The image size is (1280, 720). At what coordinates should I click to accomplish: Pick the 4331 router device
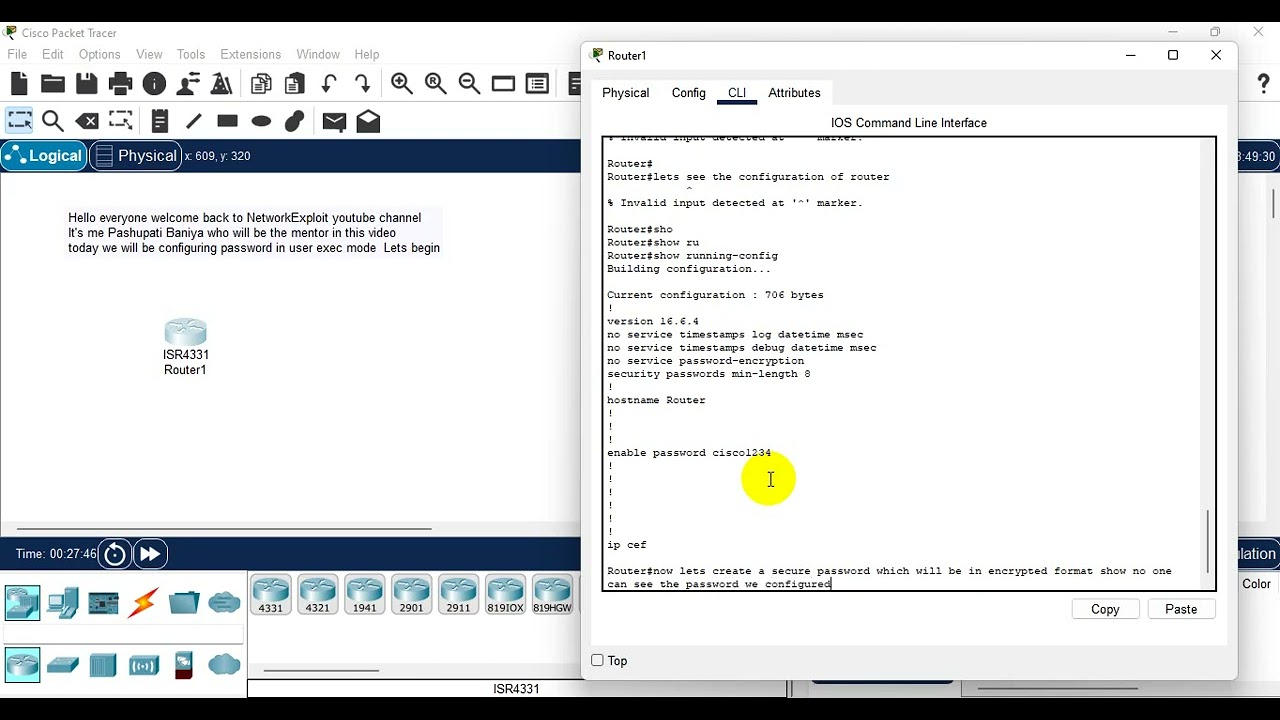pos(270,594)
